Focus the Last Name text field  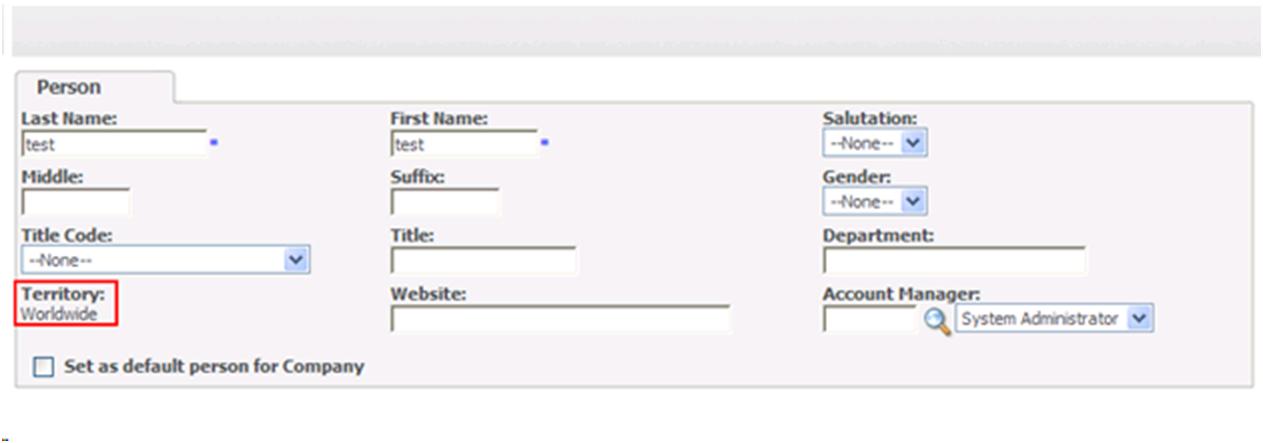(x=113, y=144)
